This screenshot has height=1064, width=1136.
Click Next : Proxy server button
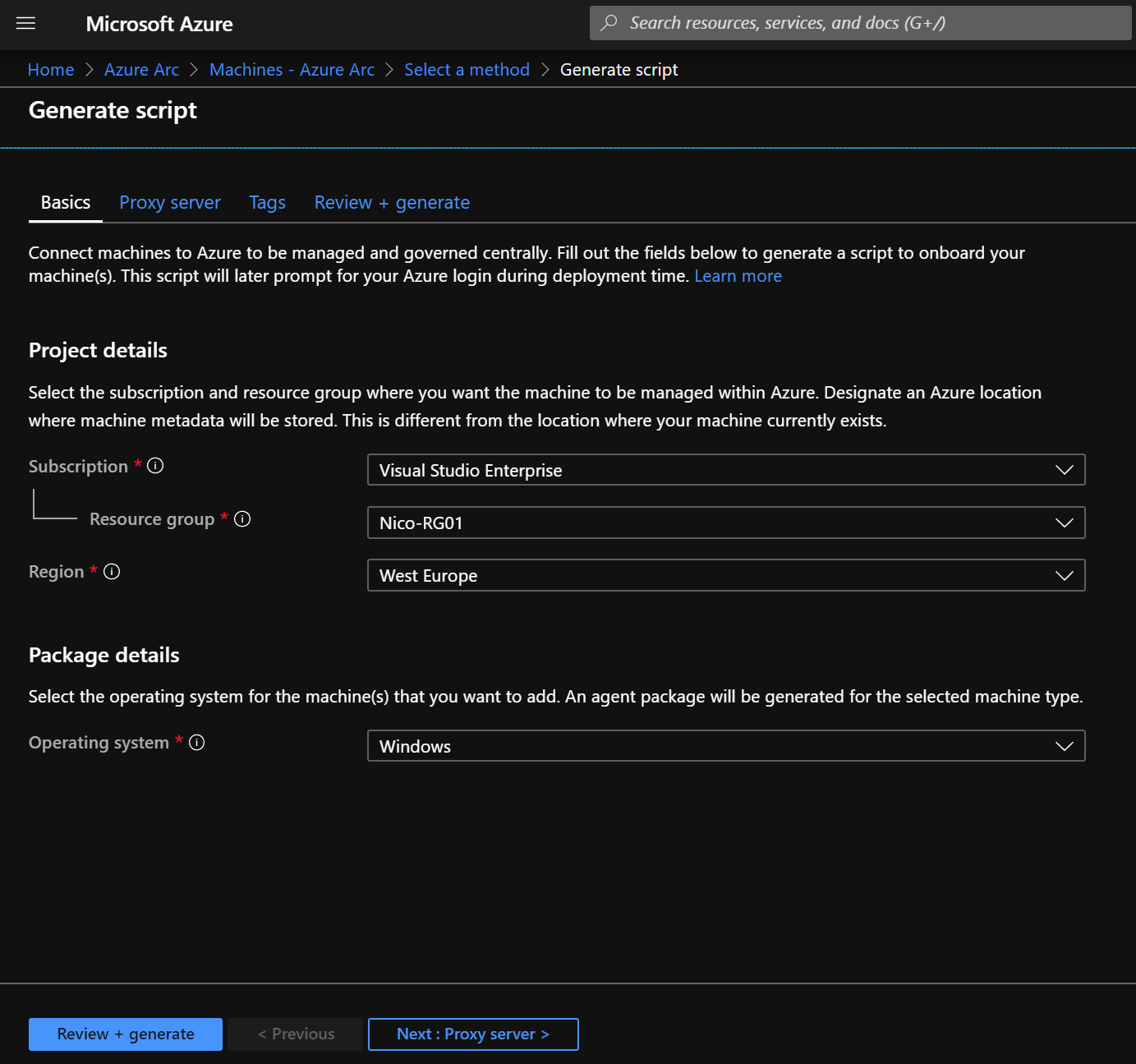(x=473, y=1034)
